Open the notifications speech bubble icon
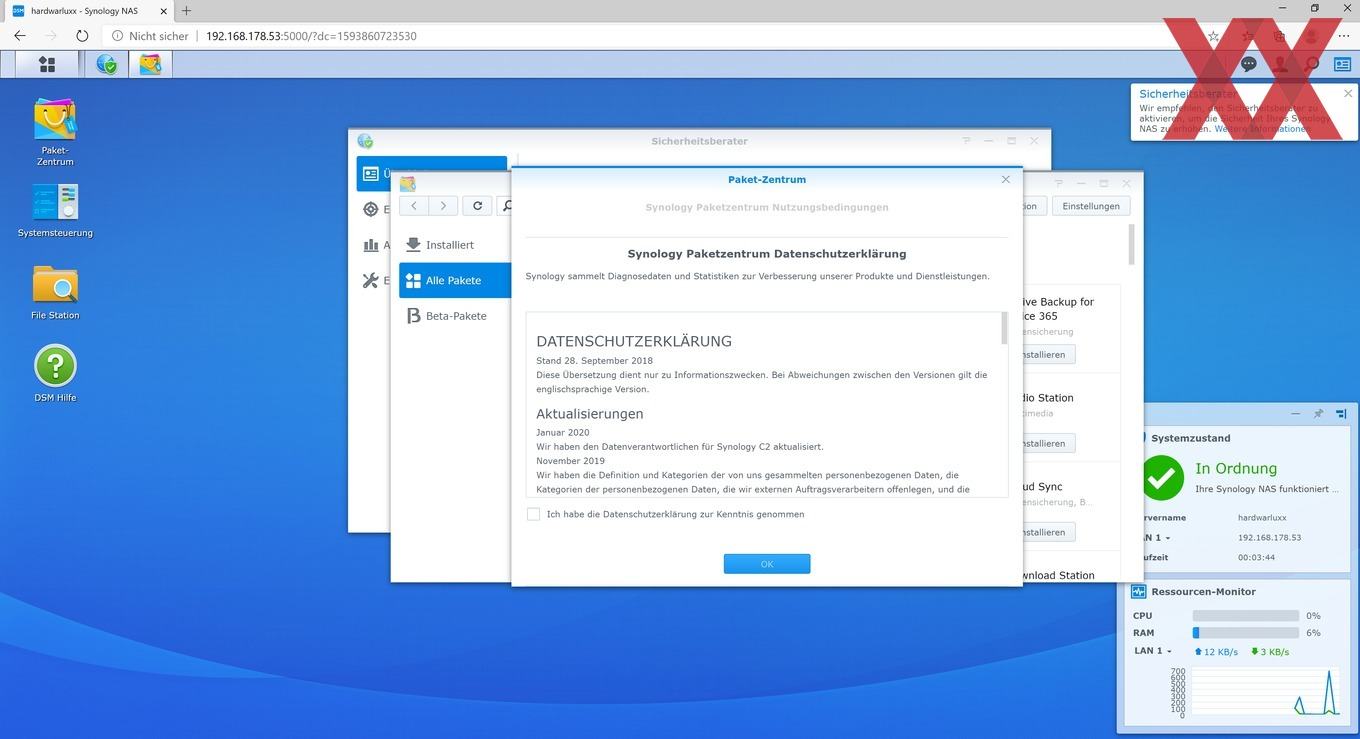Image resolution: width=1360 pixels, height=739 pixels. click(1249, 64)
